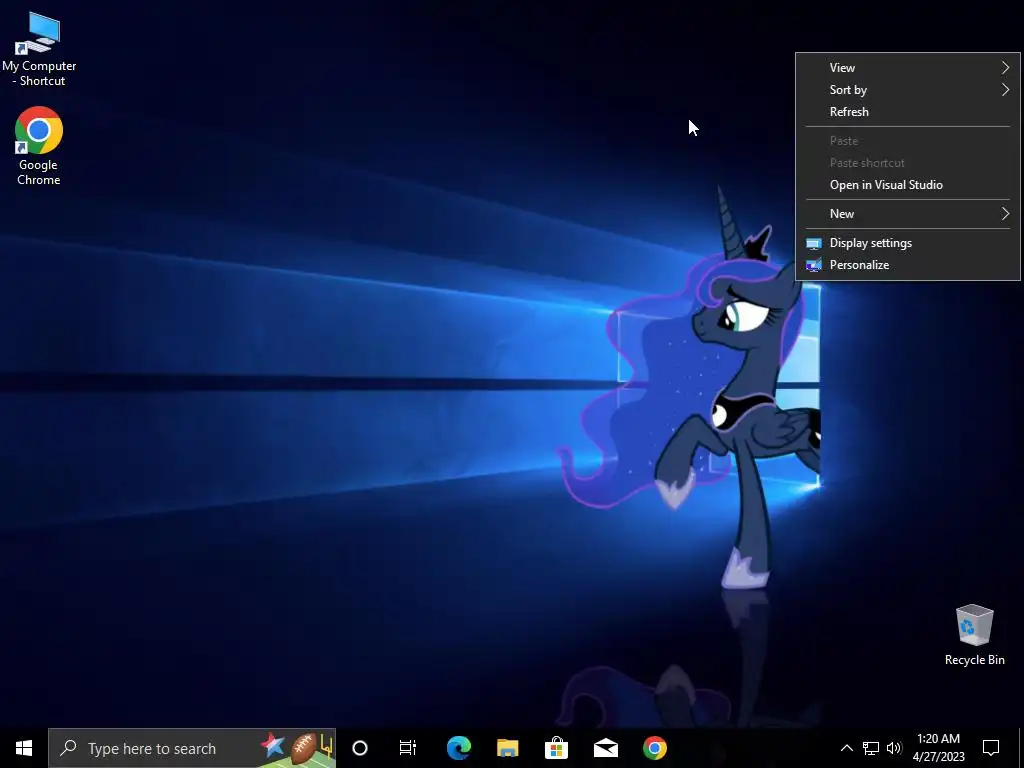This screenshot has width=1024, height=768.
Task: Click the Cortana circle icon
Action: click(x=360, y=748)
